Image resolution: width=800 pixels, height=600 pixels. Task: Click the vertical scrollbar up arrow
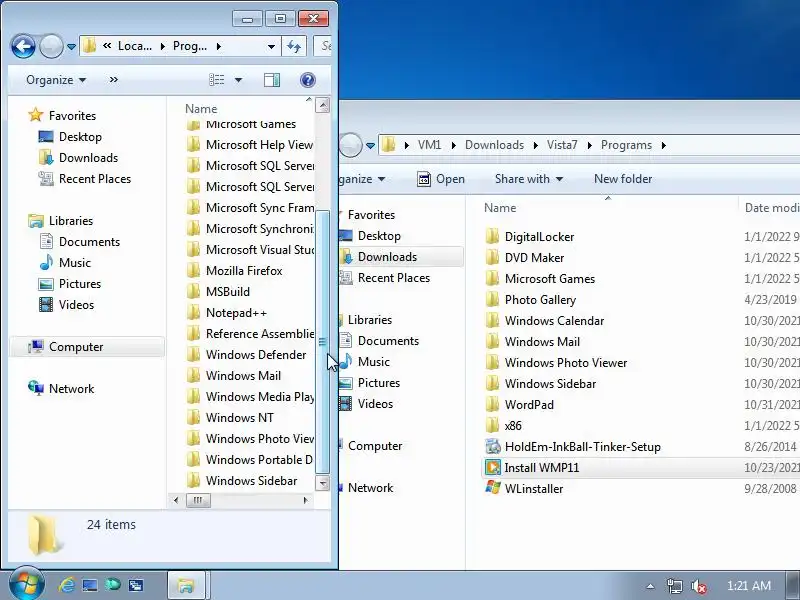point(322,106)
